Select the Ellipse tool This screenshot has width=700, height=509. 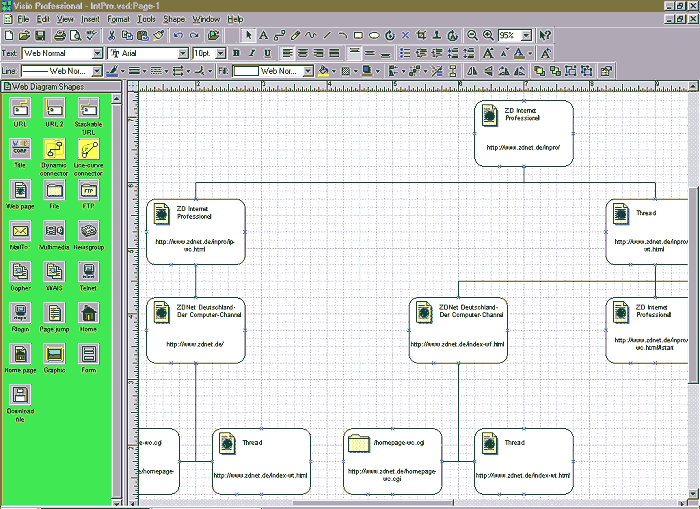(374, 35)
